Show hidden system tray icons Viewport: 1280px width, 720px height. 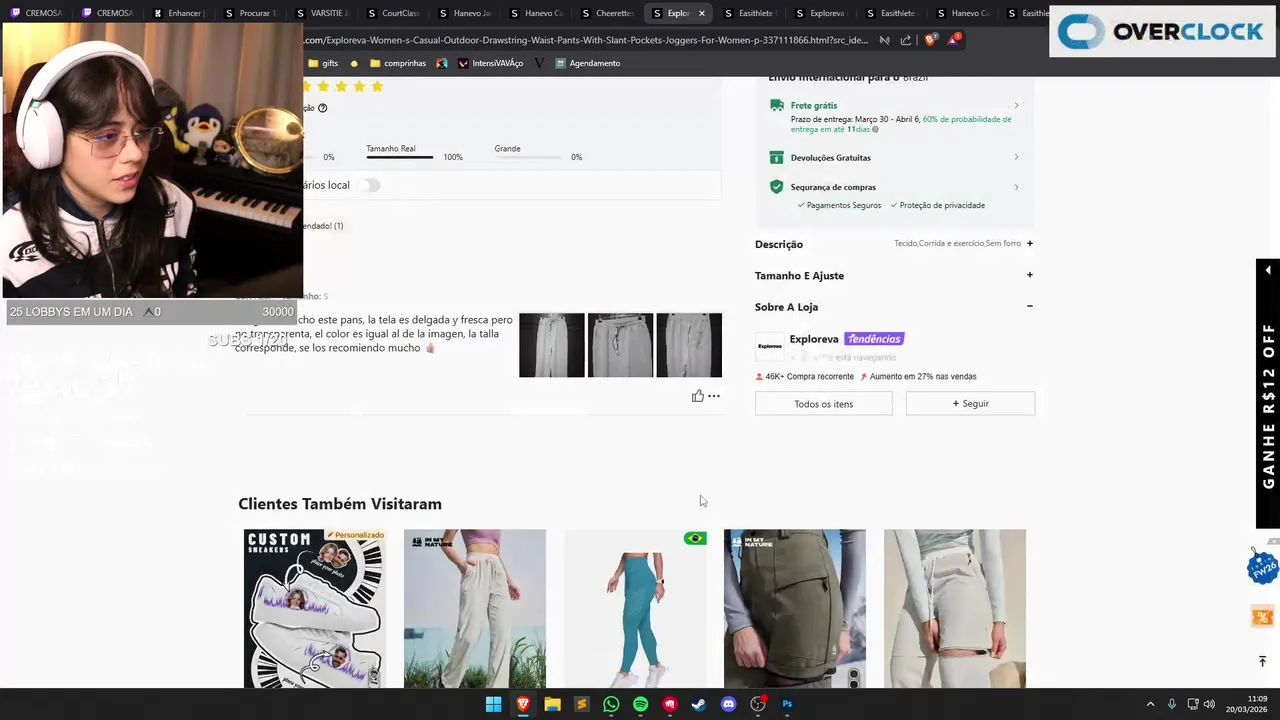[1150, 704]
